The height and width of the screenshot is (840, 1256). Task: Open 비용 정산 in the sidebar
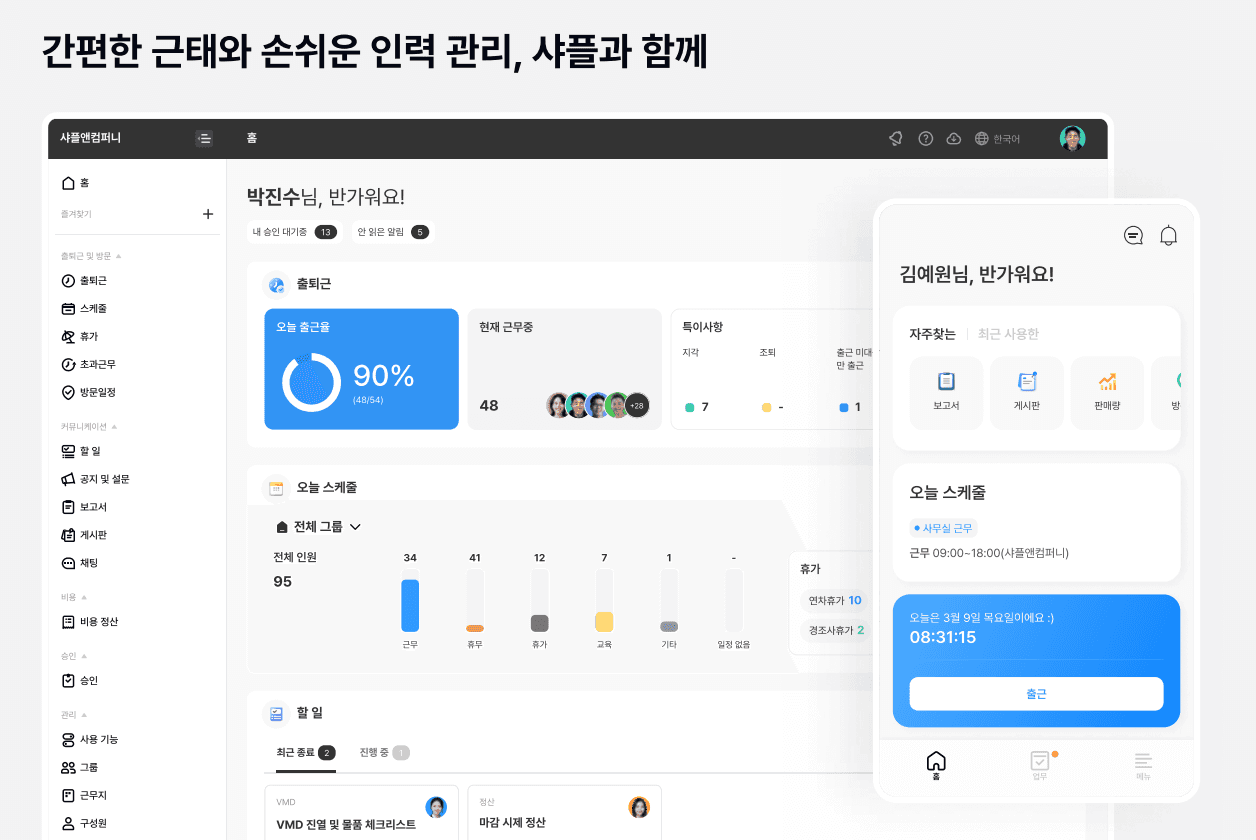pyautogui.click(x=89, y=622)
